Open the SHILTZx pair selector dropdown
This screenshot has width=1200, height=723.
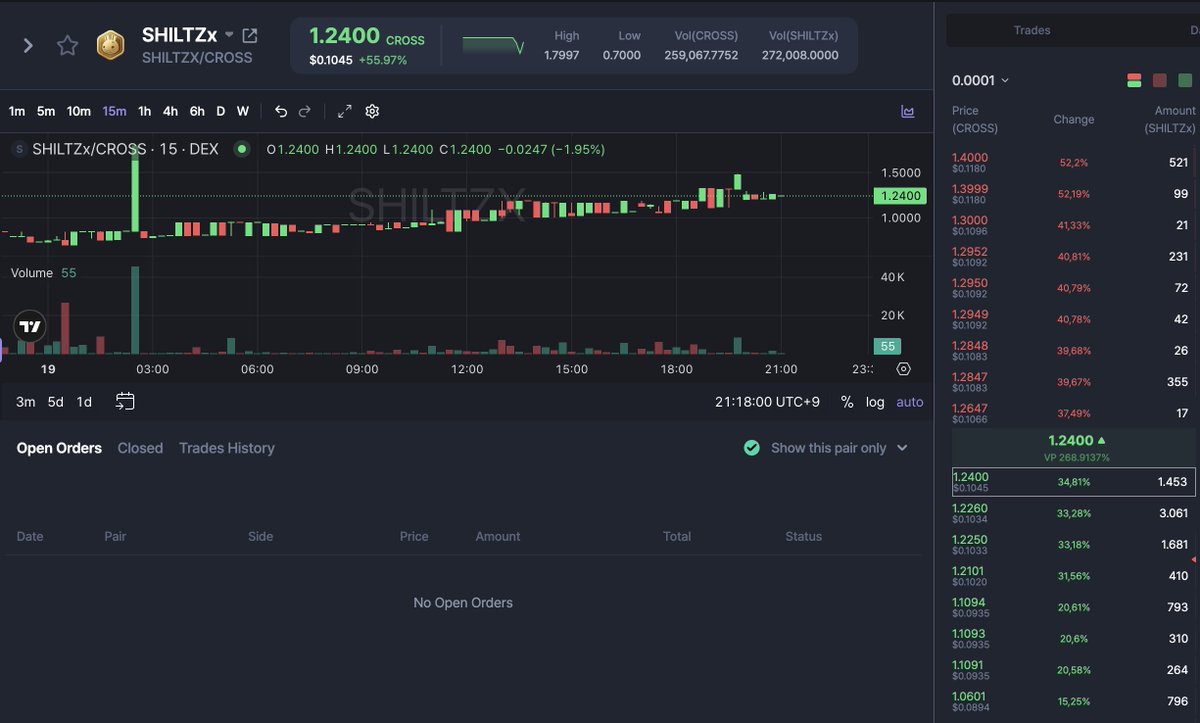click(x=231, y=33)
